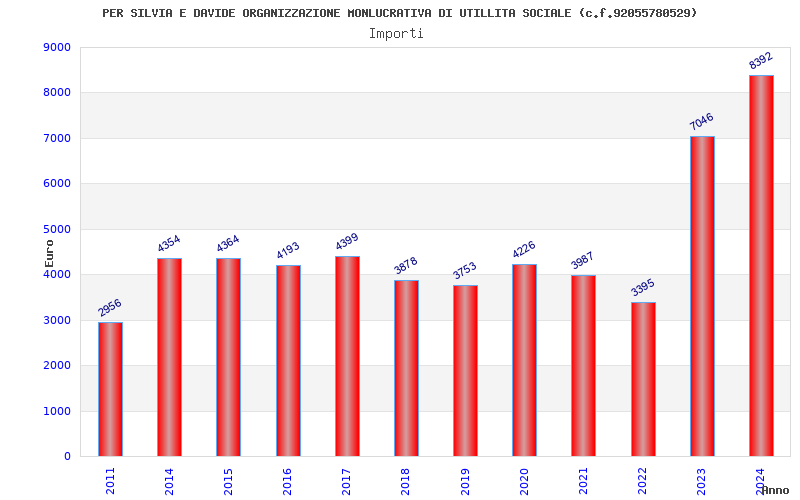This screenshot has width=800, height=500.
Task: Click the value label 4193
Action: pos(288,251)
